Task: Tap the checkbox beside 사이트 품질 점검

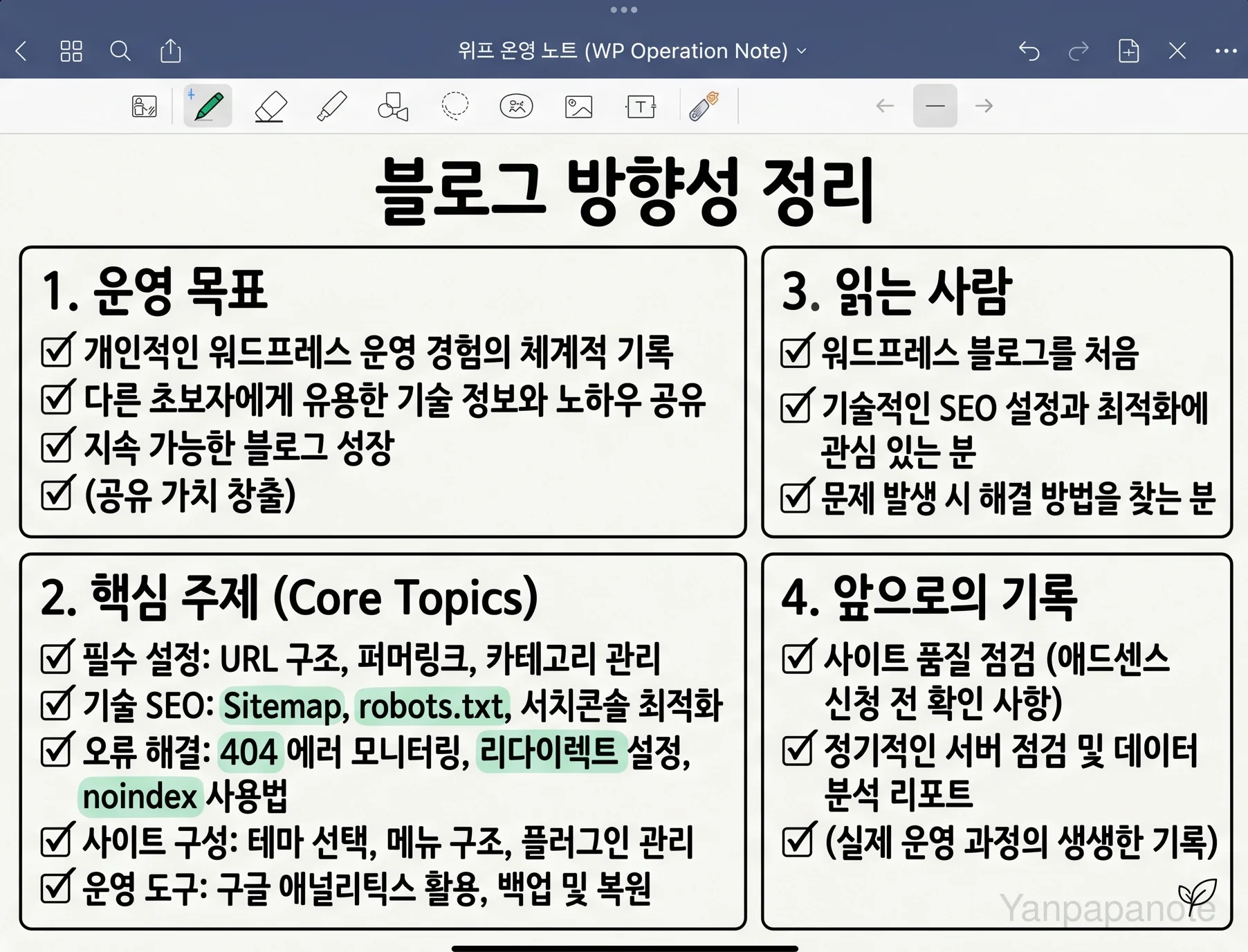Action: [x=798, y=657]
